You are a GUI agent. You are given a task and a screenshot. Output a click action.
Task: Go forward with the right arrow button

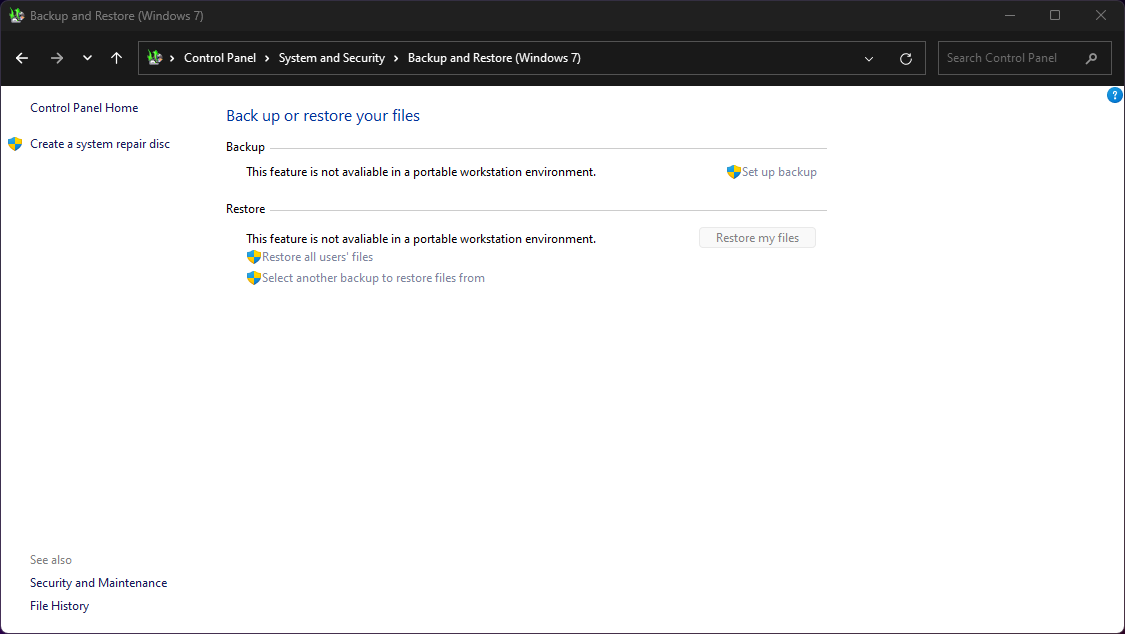pyautogui.click(x=57, y=58)
